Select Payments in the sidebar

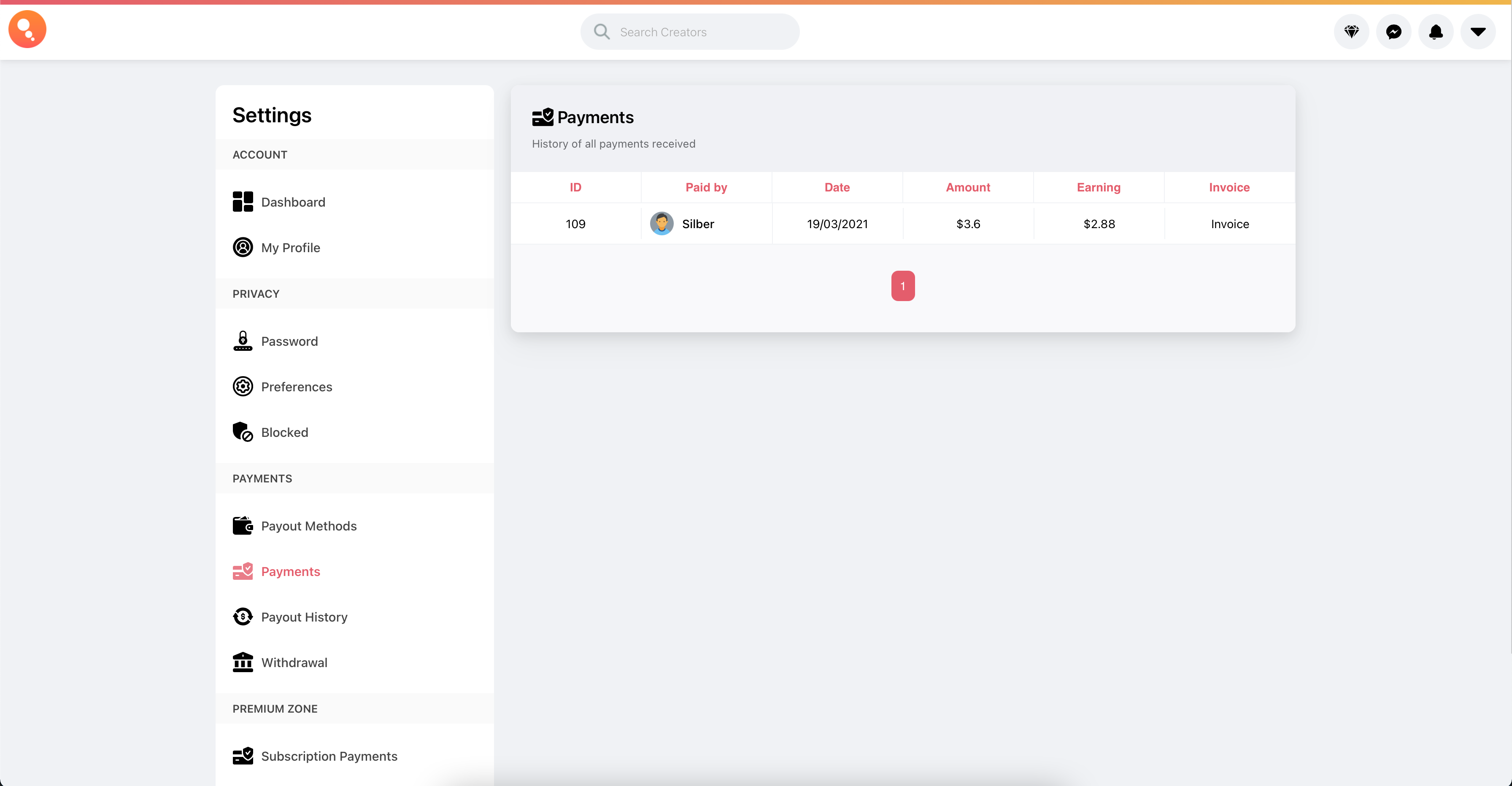click(x=291, y=571)
